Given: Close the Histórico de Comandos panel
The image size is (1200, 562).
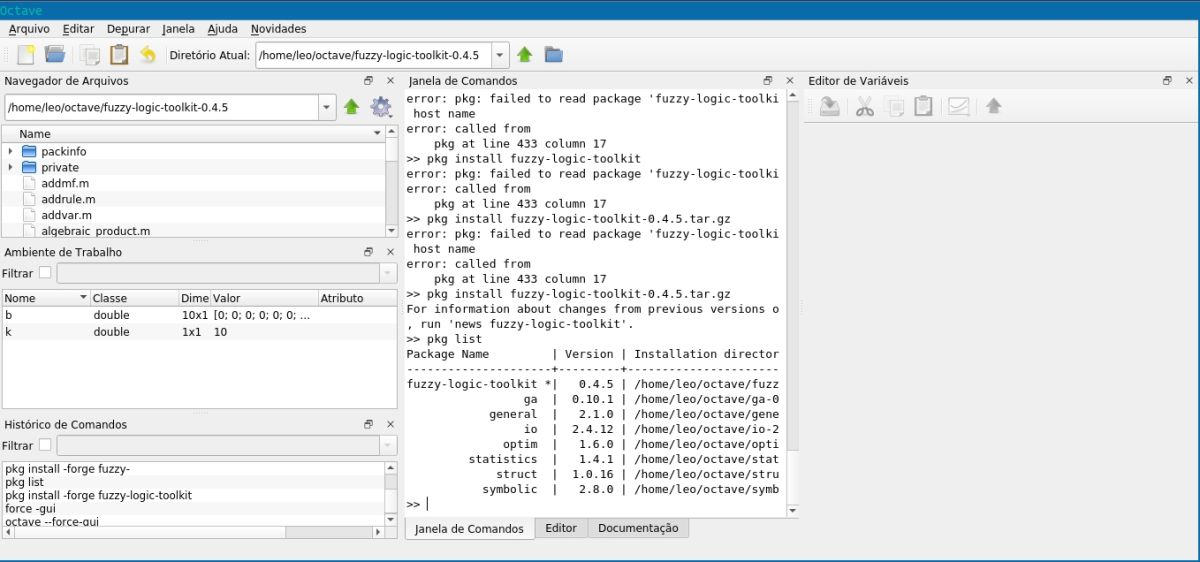Looking at the screenshot, I should click(x=390, y=424).
